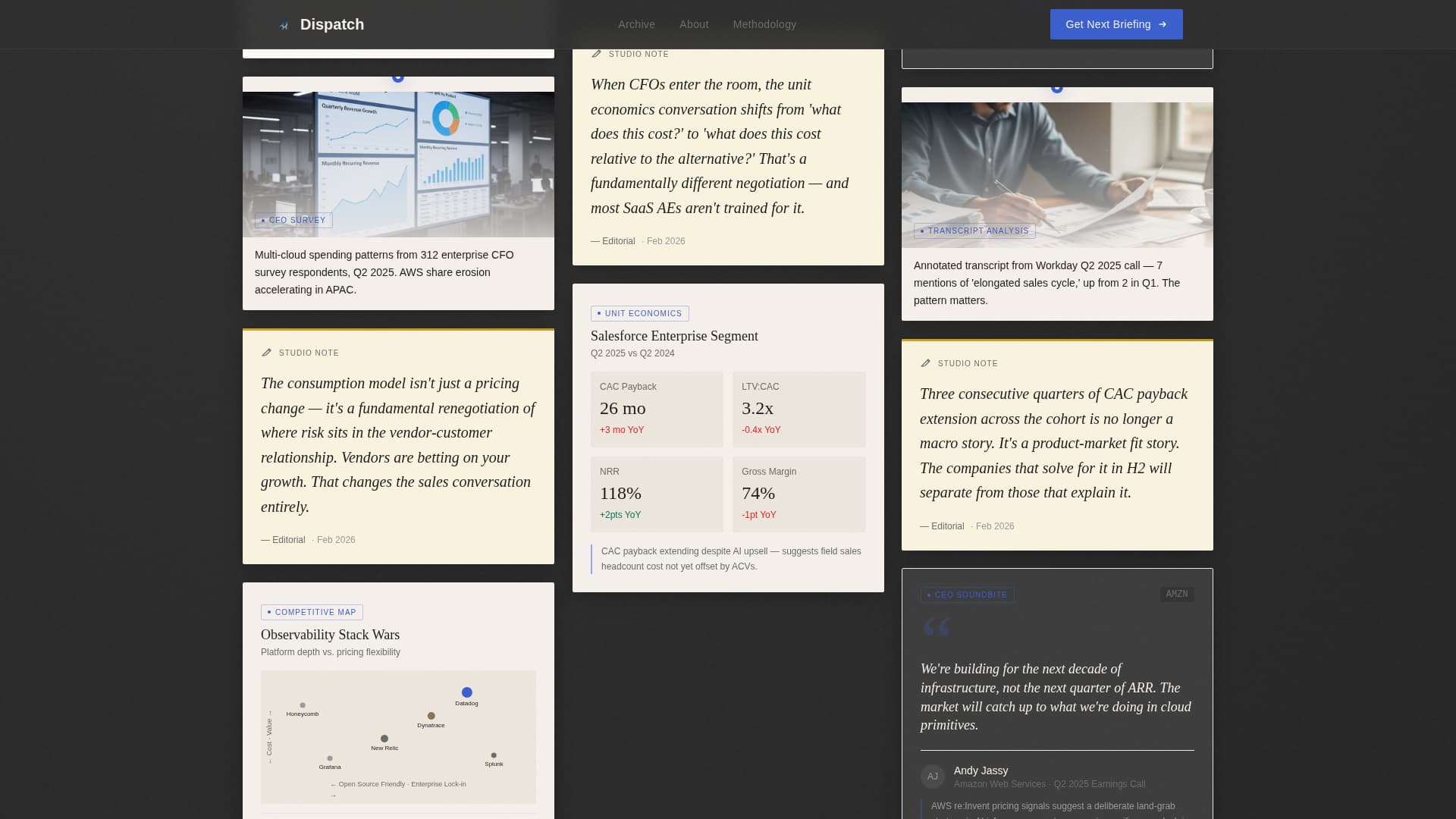Viewport: 1456px width, 819px height.
Task: Open the transcript analysis photo
Action: [x=1057, y=175]
